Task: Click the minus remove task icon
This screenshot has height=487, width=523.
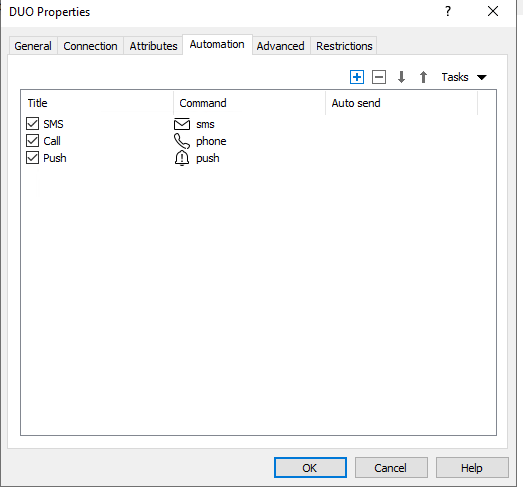Action: (x=379, y=77)
